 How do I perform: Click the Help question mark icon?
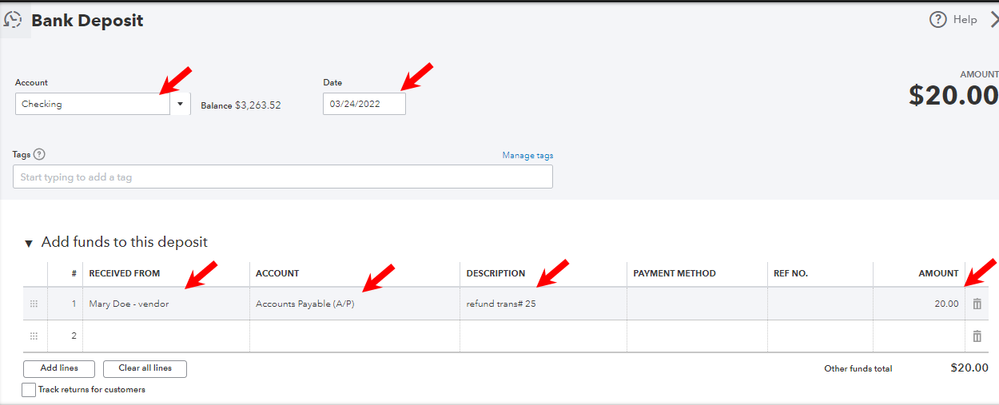pos(938,20)
